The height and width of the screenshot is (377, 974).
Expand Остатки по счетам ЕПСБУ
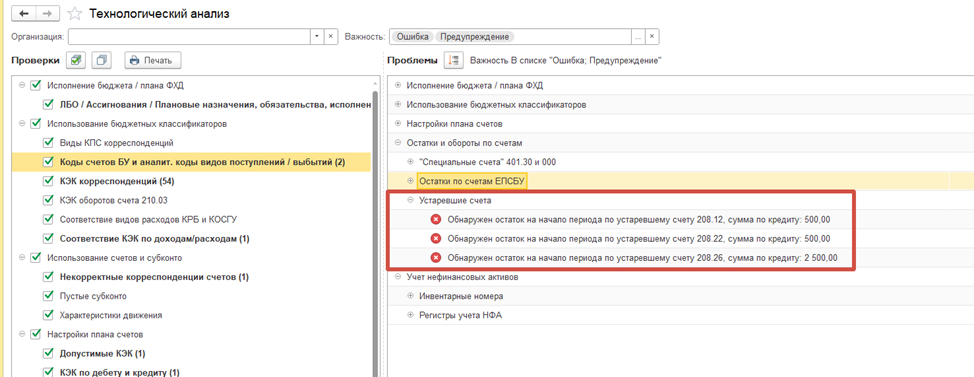pos(410,181)
